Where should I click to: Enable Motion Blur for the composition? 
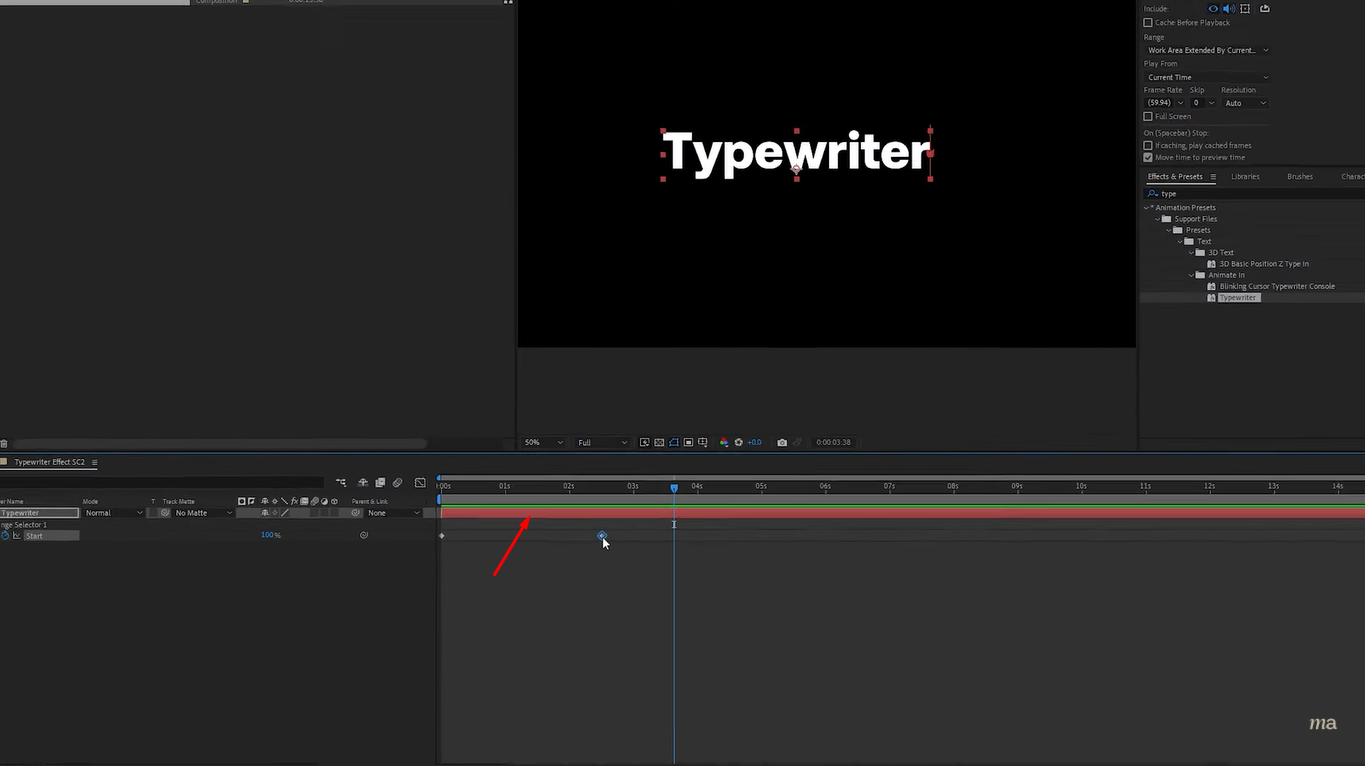(x=363, y=482)
